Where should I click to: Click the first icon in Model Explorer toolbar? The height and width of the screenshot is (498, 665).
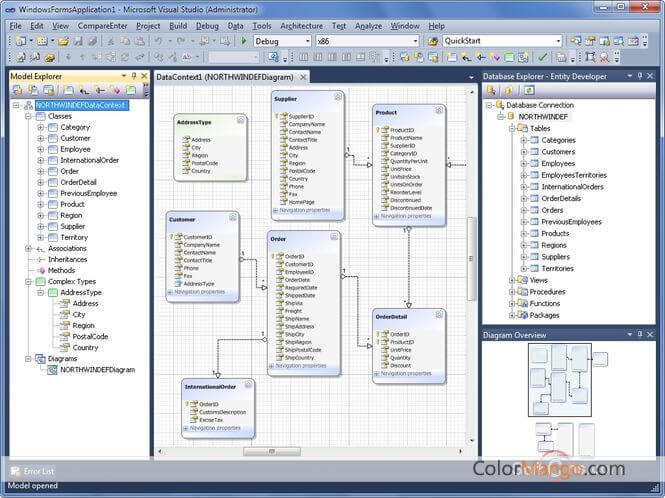16,90
